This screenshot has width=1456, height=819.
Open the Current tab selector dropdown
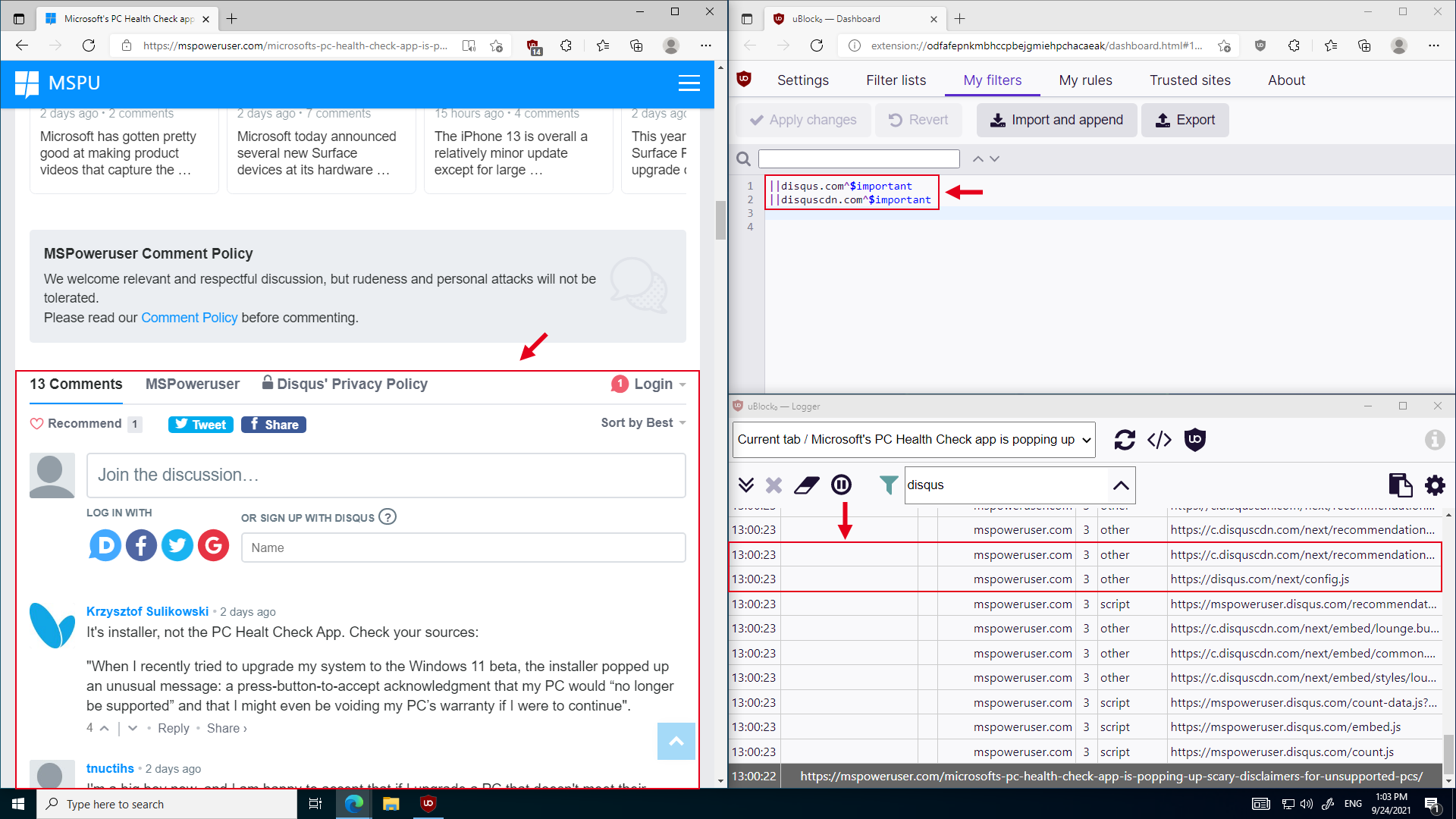click(x=913, y=440)
